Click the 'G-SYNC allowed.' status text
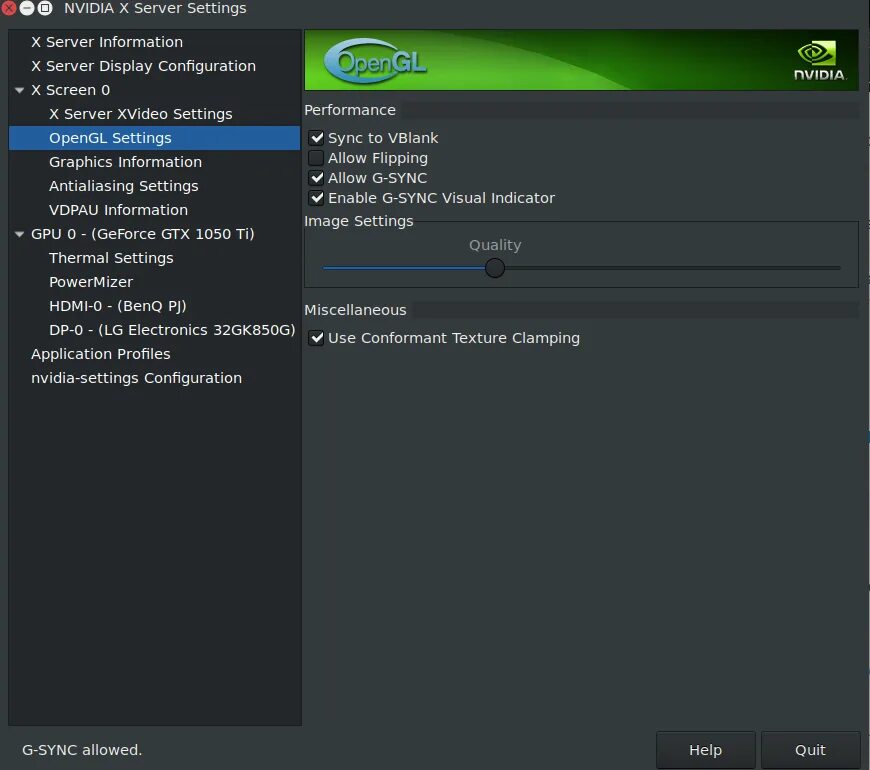The height and width of the screenshot is (770, 870). (82, 750)
